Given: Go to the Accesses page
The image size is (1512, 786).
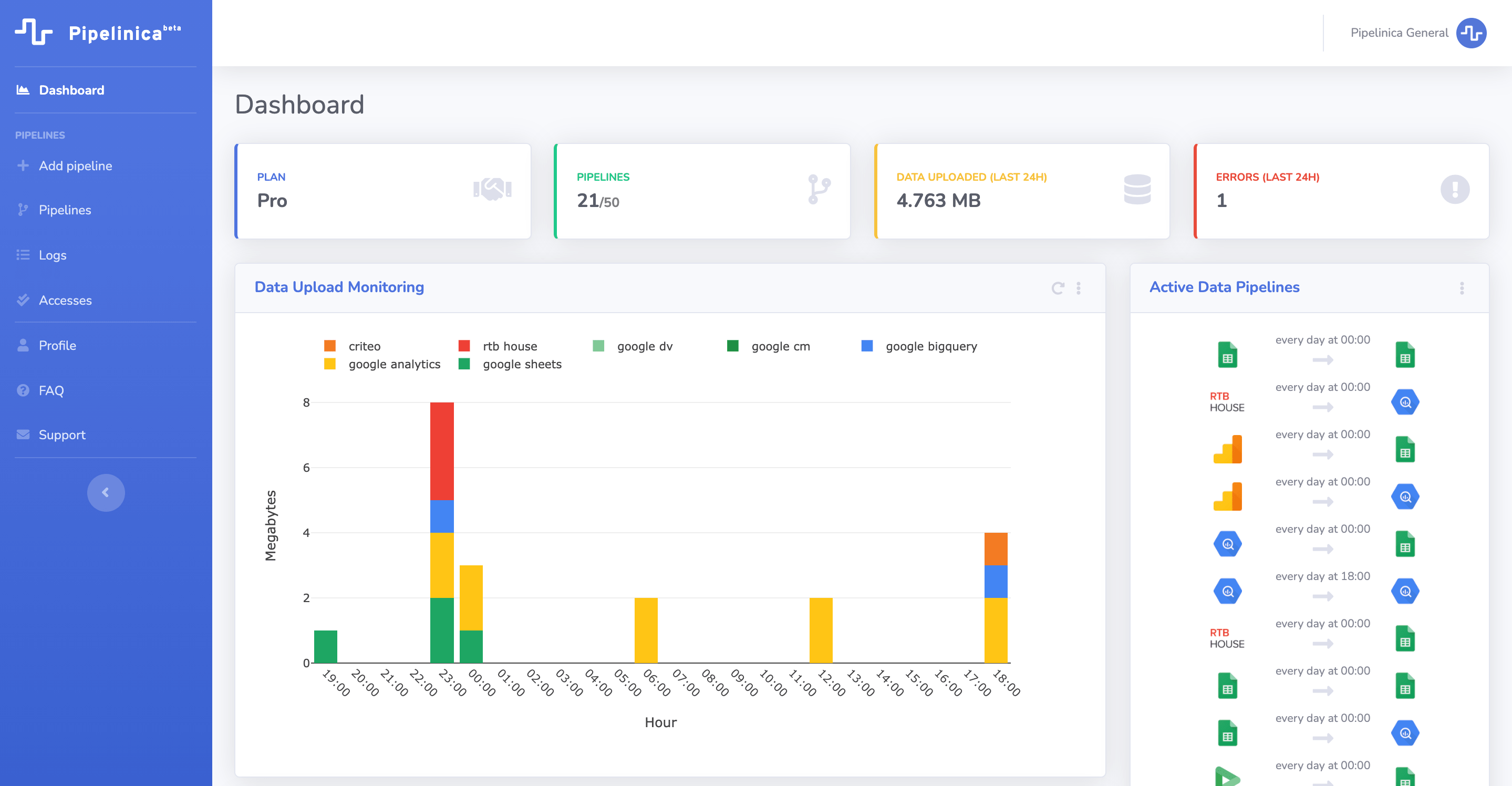Looking at the screenshot, I should (x=65, y=301).
